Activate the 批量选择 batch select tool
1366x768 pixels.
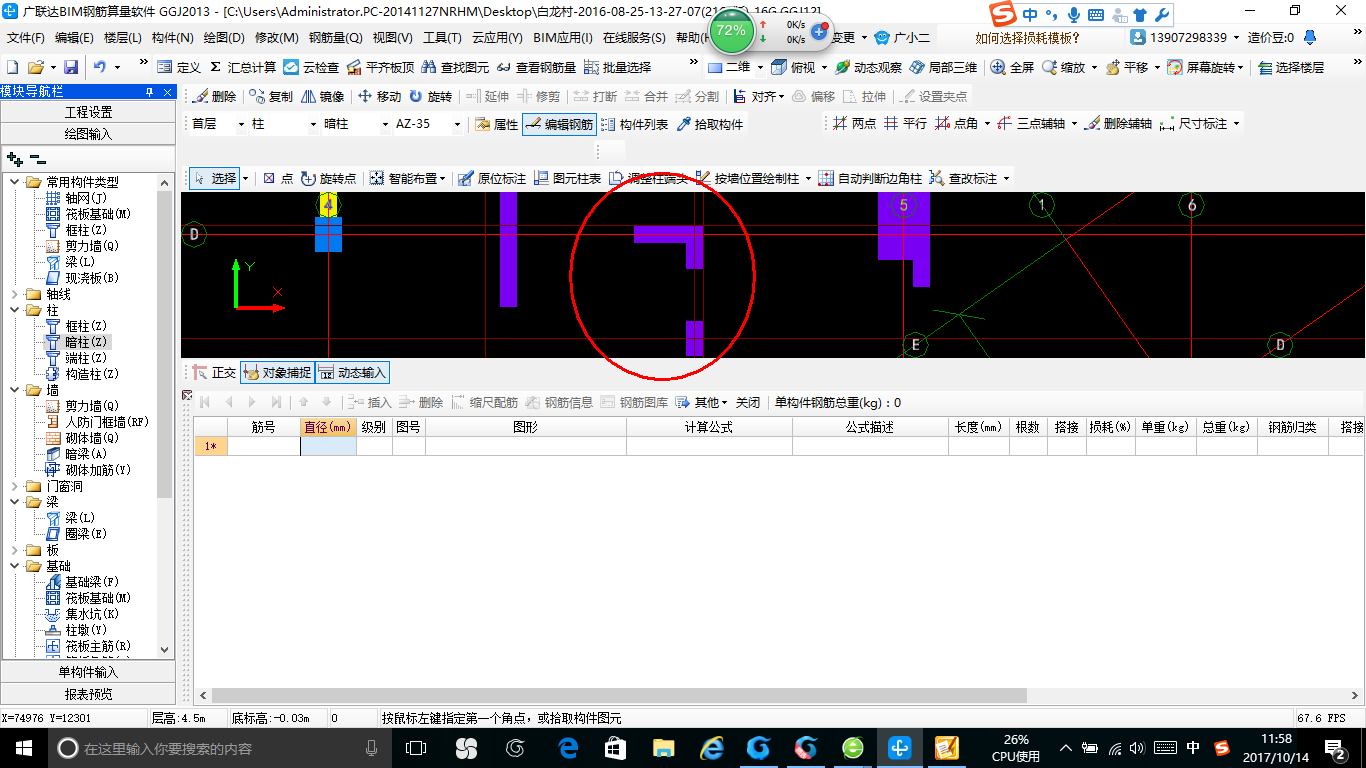pyautogui.click(x=617, y=67)
